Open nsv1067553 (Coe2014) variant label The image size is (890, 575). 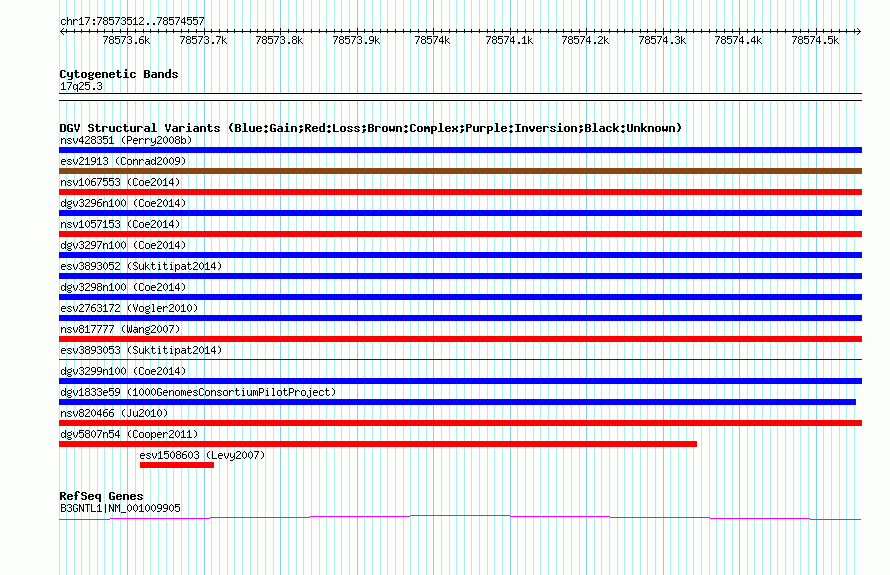coord(120,182)
